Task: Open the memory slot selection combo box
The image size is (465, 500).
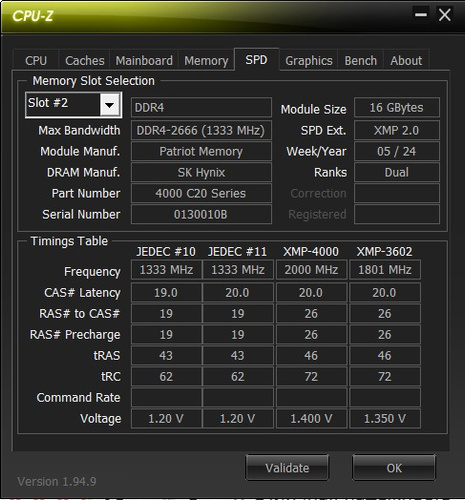Action: coord(73,105)
